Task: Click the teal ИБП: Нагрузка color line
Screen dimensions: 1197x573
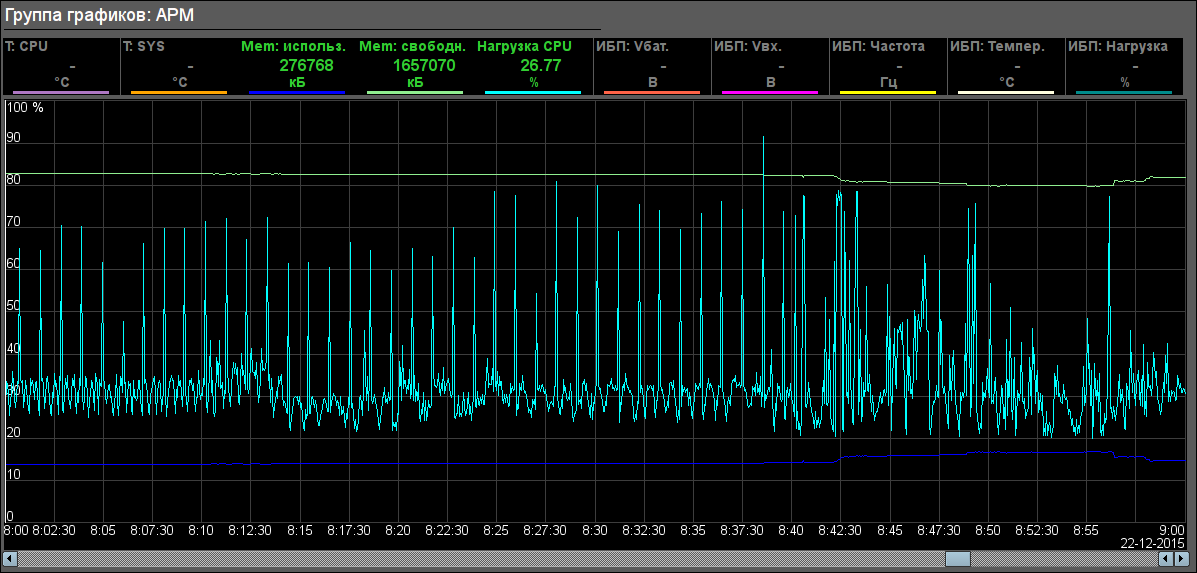Action: coord(1124,92)
